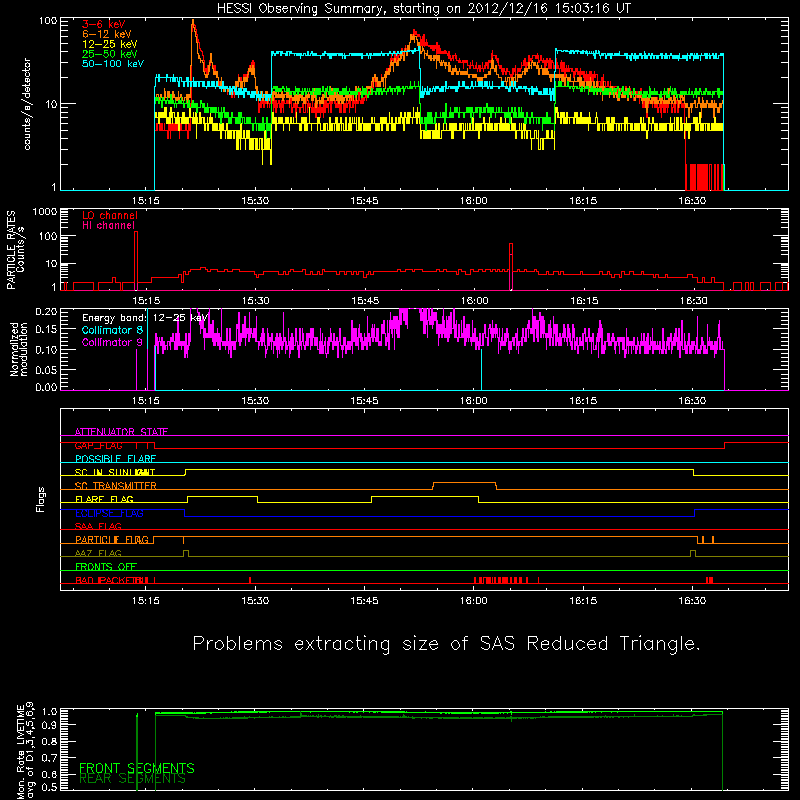Click the 1000 label on the particle rates axis
The image size is (800, 800).
point(45,212)
